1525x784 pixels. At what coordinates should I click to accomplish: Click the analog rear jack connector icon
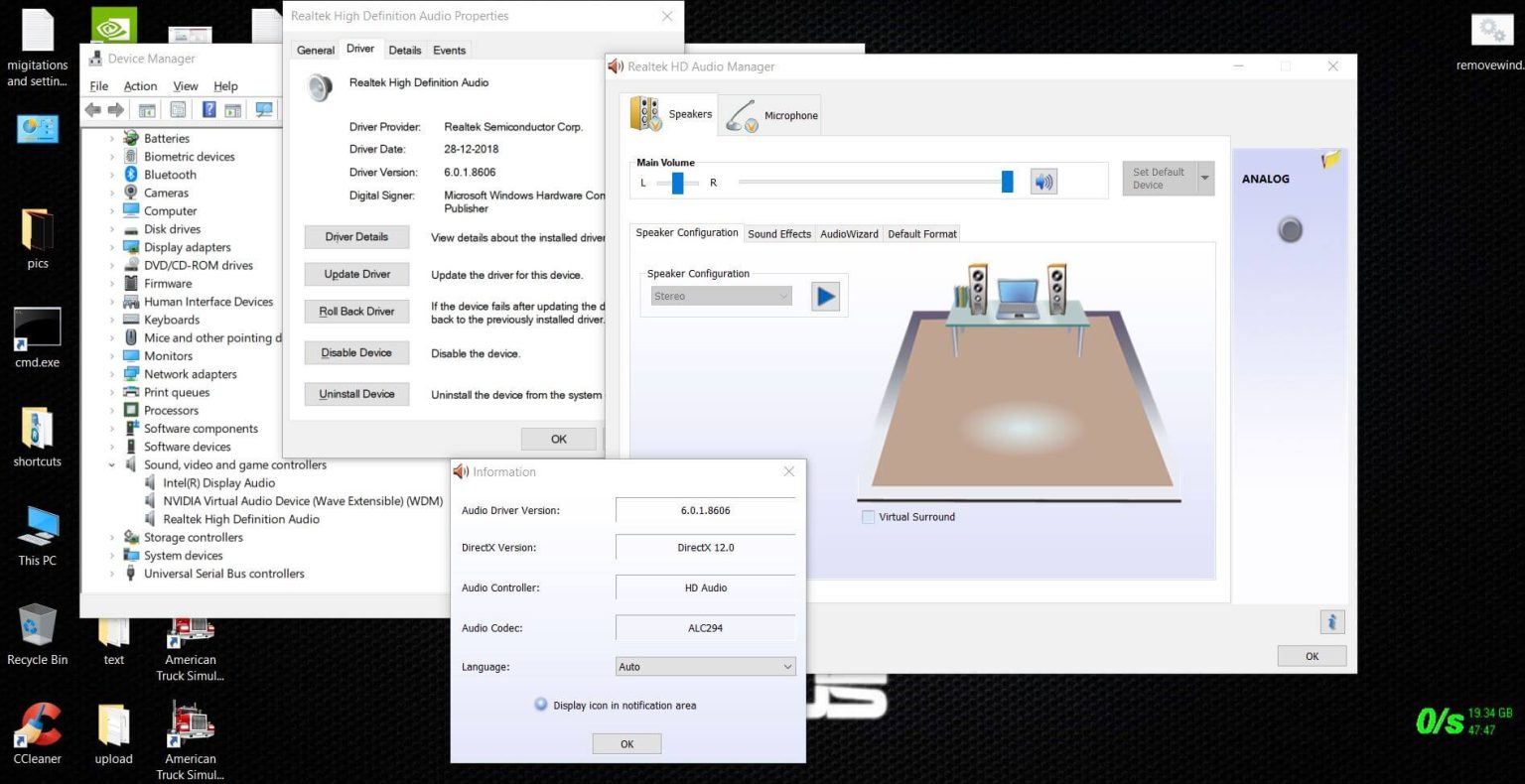pyautogui.click(x=1289, y=229)
